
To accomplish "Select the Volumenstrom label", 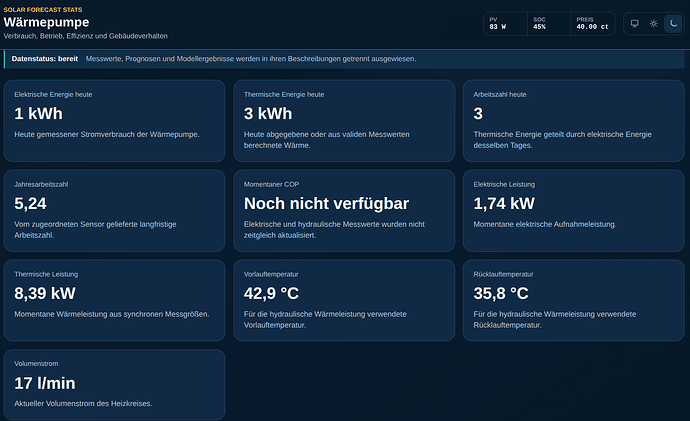I will pos(36,363).
